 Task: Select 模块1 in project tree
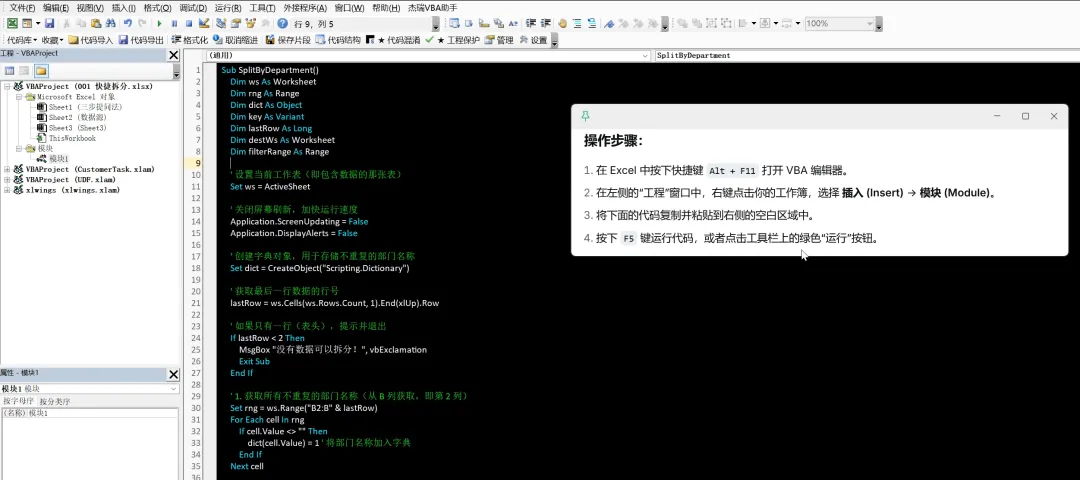pos(59,158)
